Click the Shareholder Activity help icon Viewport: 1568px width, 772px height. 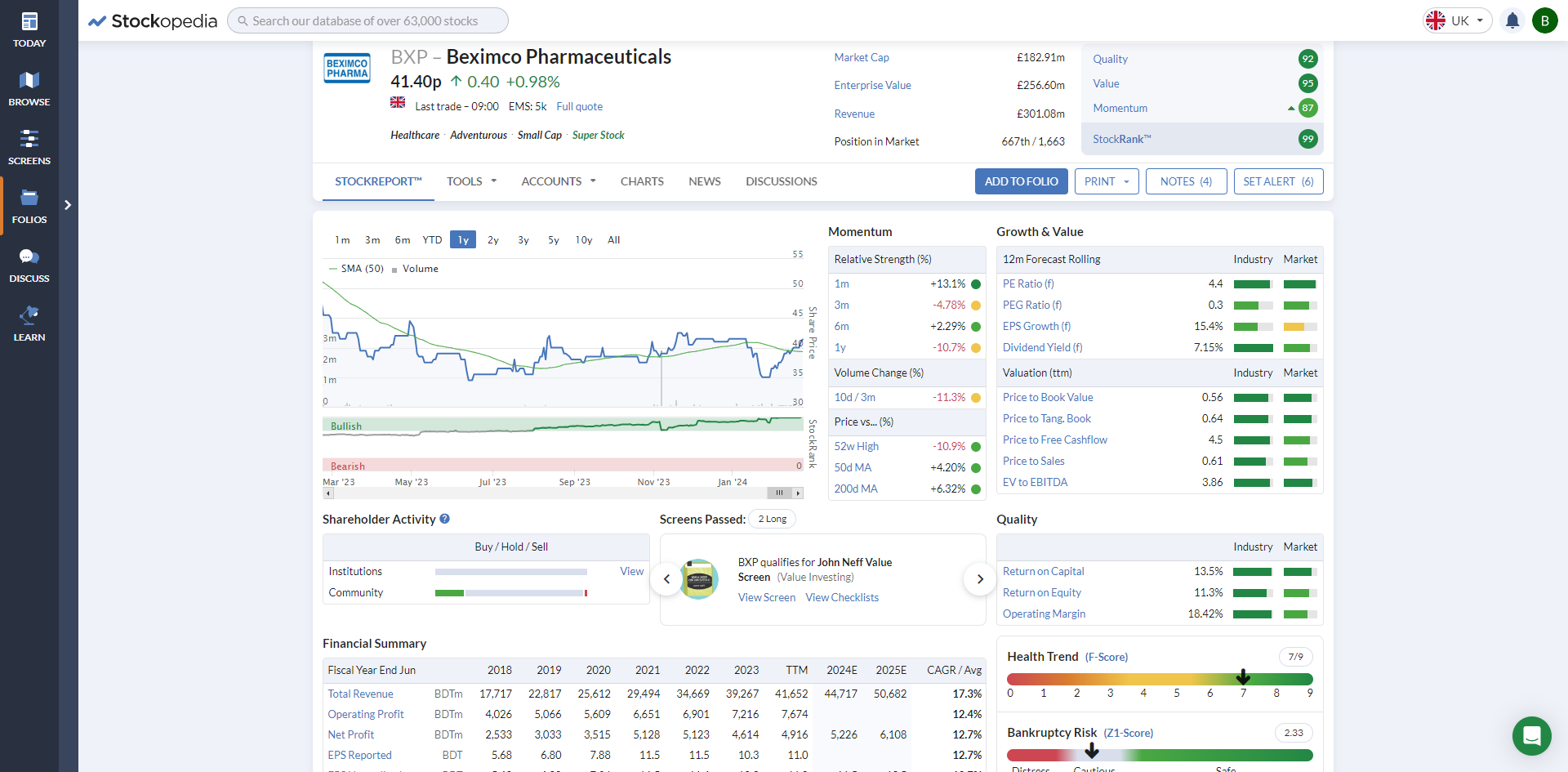point(445,519)
